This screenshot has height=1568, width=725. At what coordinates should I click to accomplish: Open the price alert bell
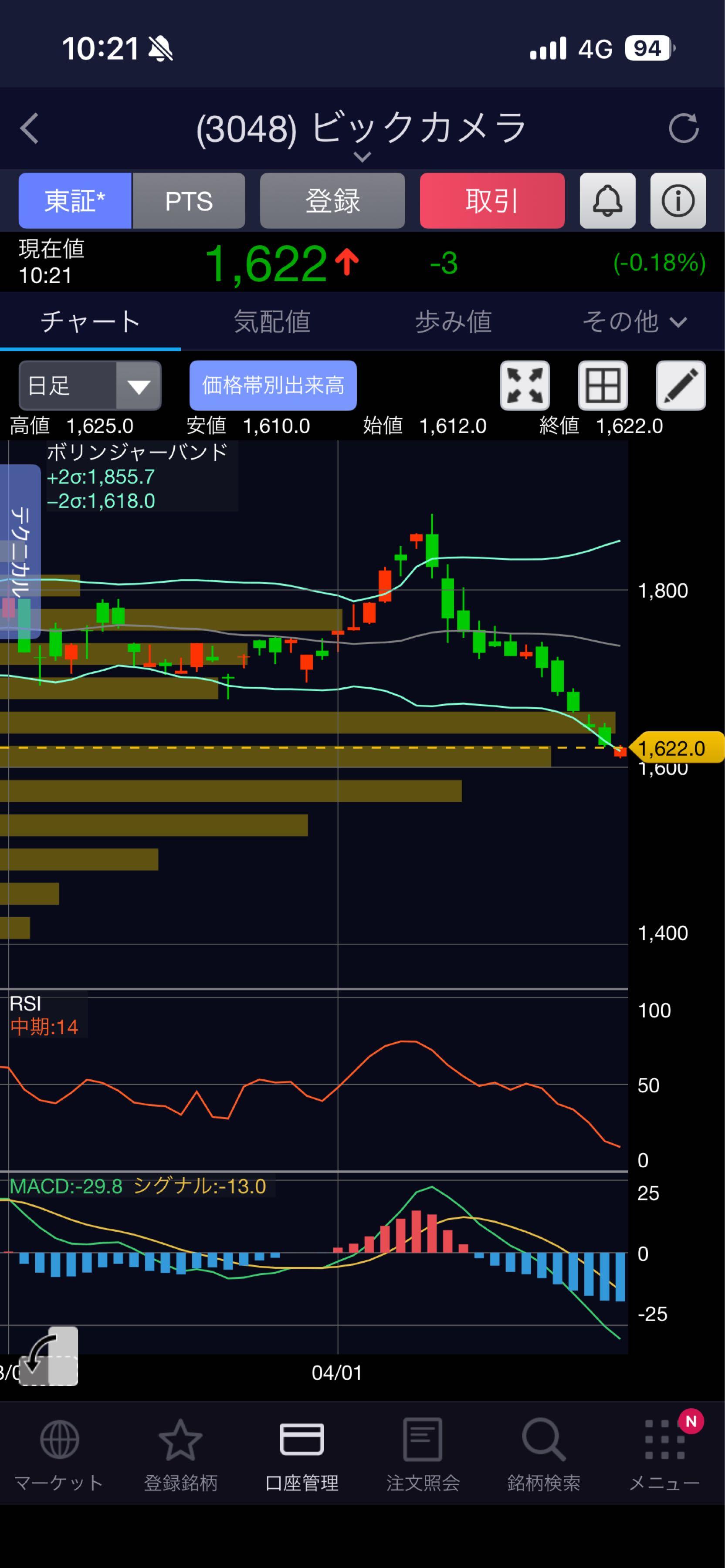click(x=607, y=201)
